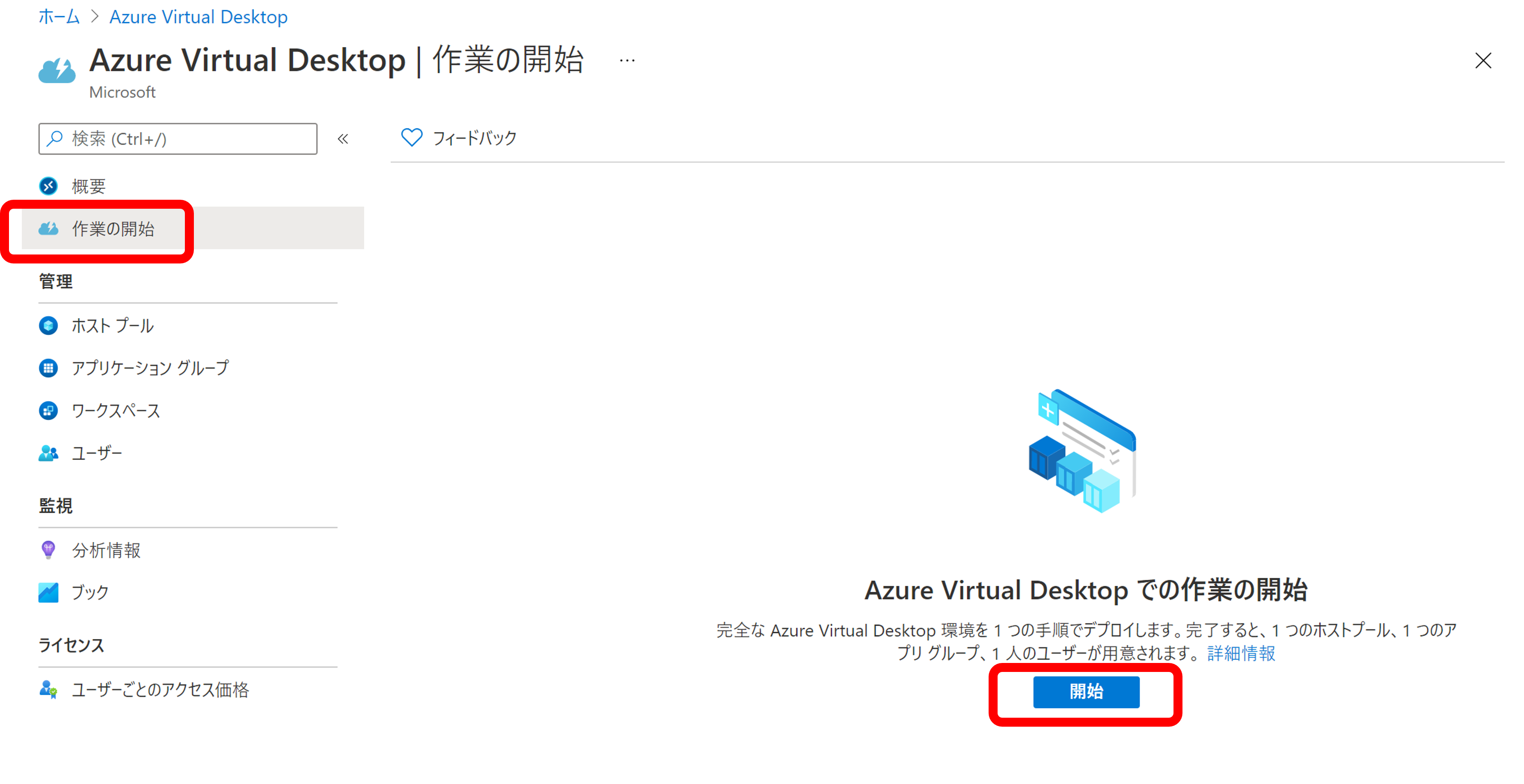Open ユーザーごとのアクセス価格 licensing page
The height and width of the screenshot is (784, 1524).
point(160,689)
